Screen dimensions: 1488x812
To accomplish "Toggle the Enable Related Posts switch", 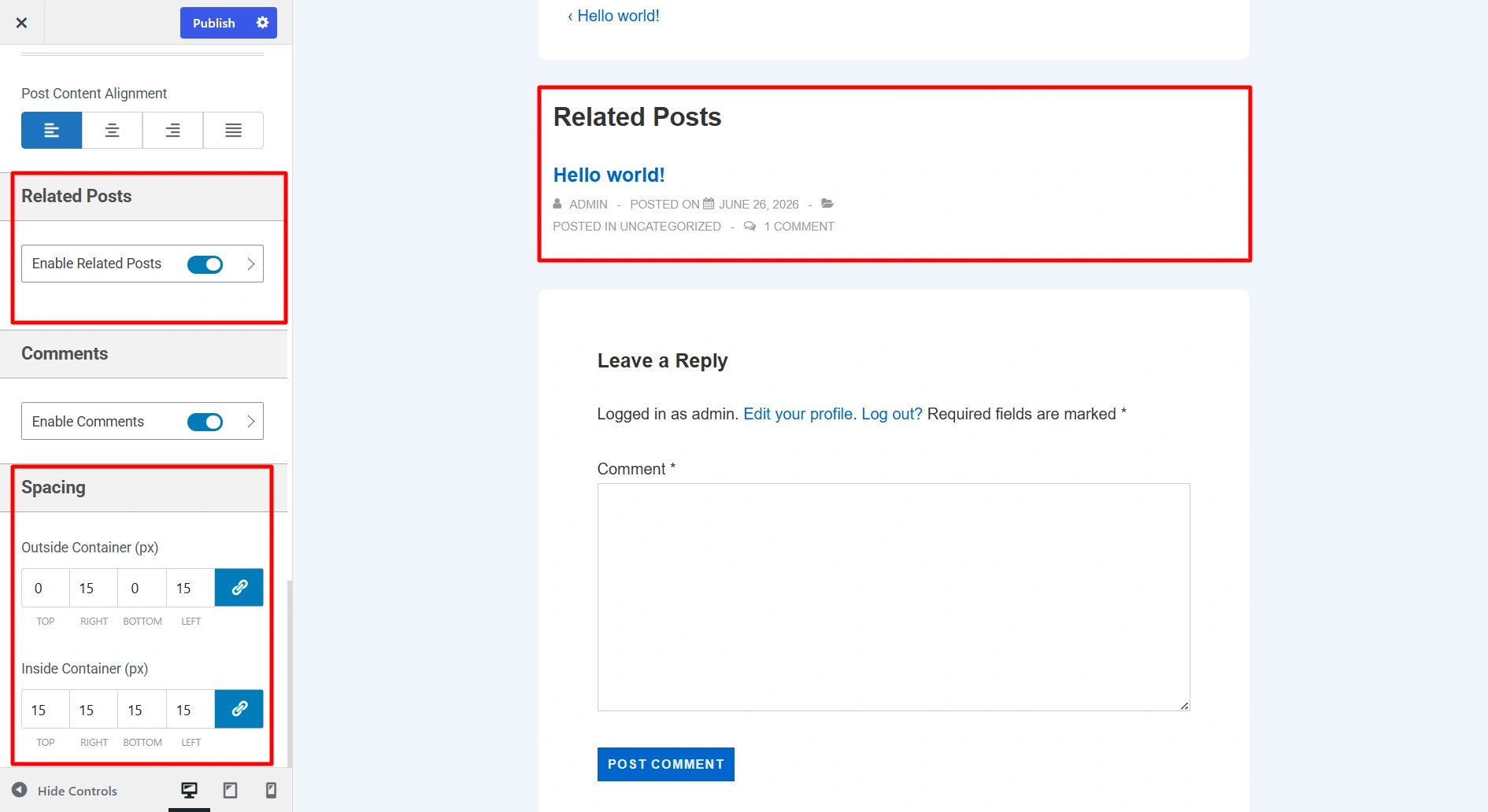I will click(205, 264).
